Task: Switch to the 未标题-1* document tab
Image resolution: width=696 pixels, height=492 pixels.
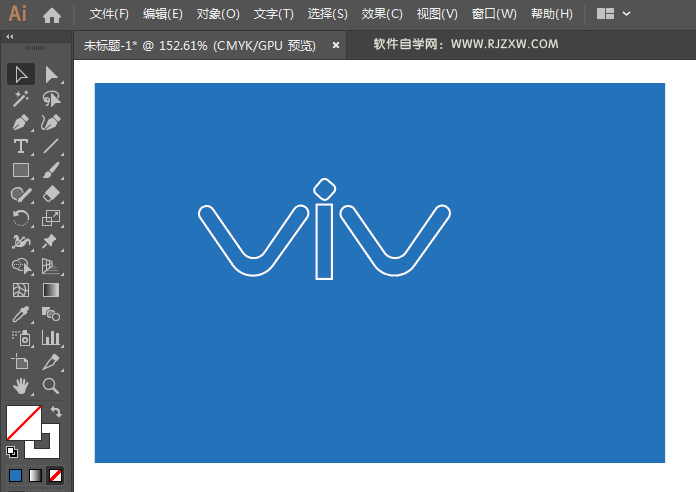Action: [200, 45]
